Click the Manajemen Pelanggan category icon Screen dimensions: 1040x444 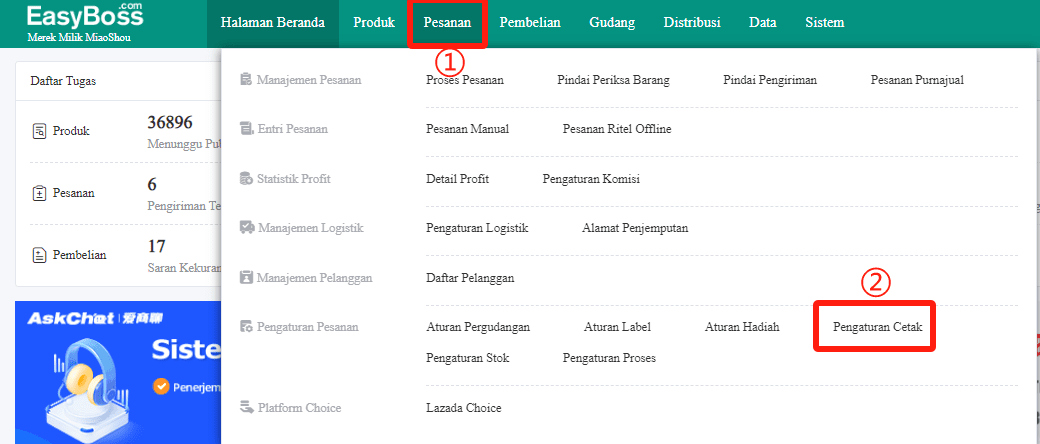tap(245, 277)
